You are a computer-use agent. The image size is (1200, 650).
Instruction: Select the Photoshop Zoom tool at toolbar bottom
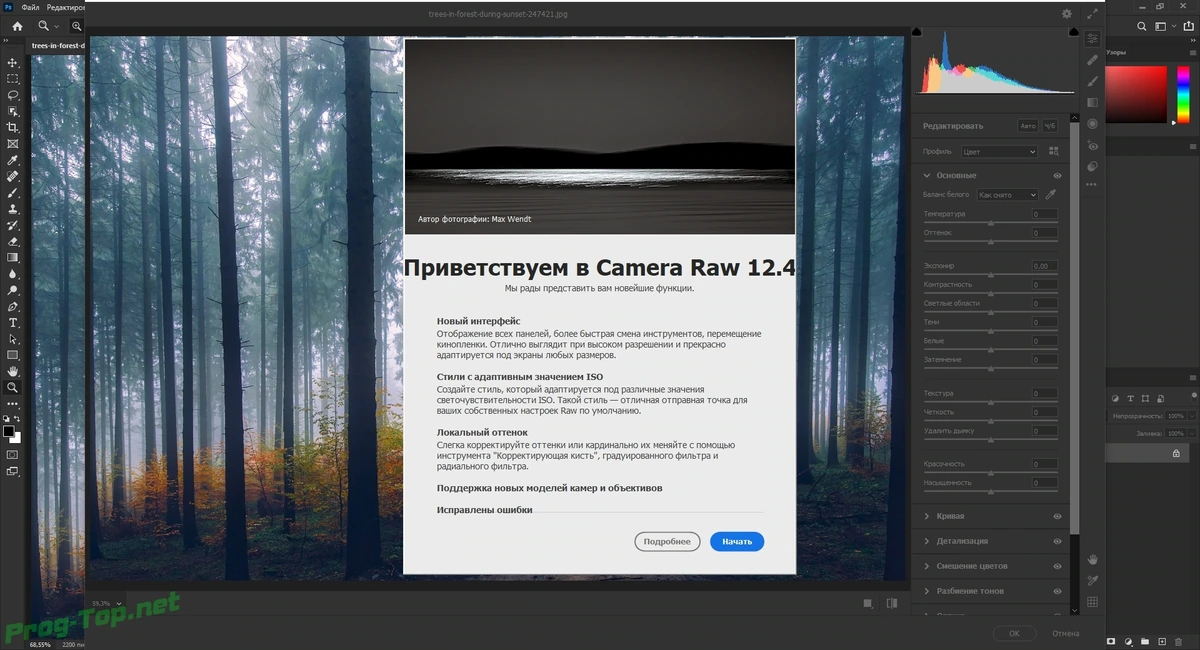(x=13, y=387)
